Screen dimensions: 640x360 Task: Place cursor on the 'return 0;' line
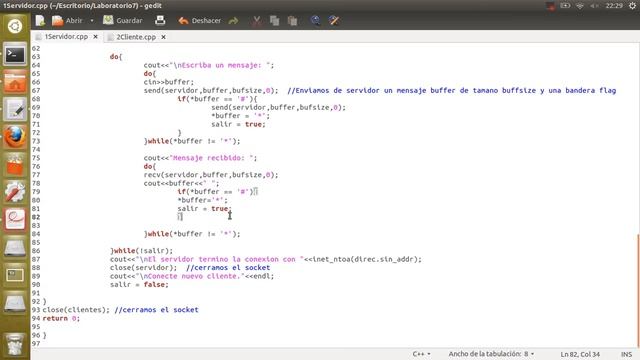click(61, 318)
